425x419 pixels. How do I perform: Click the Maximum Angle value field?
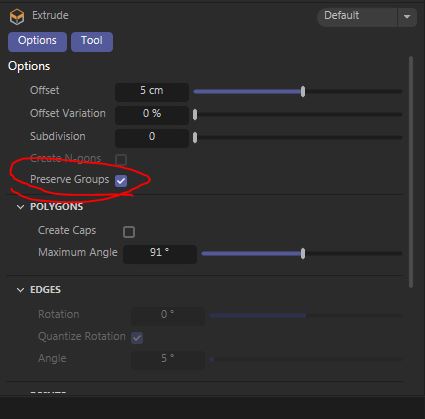coord(160,254)
